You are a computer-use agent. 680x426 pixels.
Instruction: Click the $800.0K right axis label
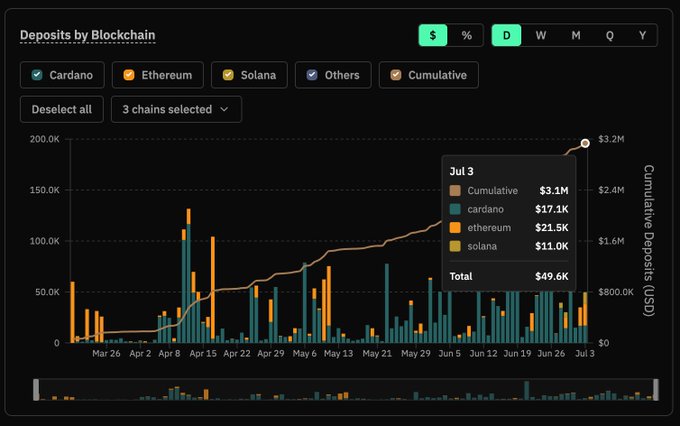pyautogui.click(x=616, y=292)
